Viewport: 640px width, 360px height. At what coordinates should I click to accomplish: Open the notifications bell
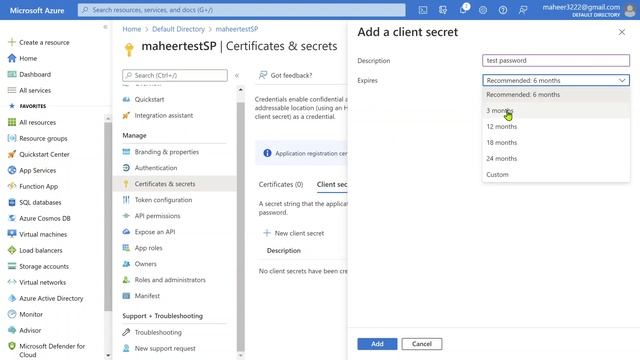click(x=463, y=9)
